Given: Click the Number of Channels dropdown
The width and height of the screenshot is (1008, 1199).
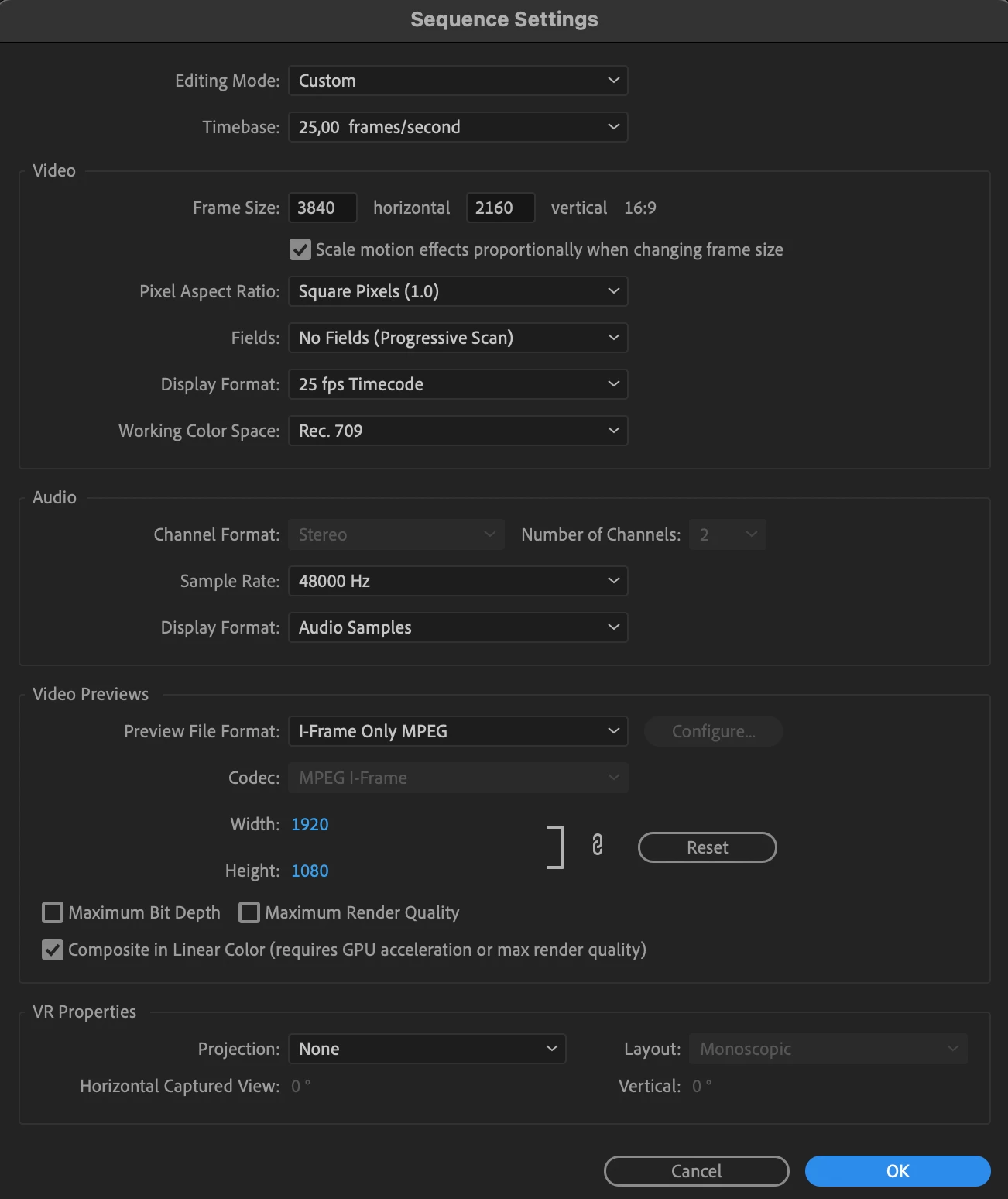Looking at the screenshot, I should pyautogui.click(x=728, y=534).
